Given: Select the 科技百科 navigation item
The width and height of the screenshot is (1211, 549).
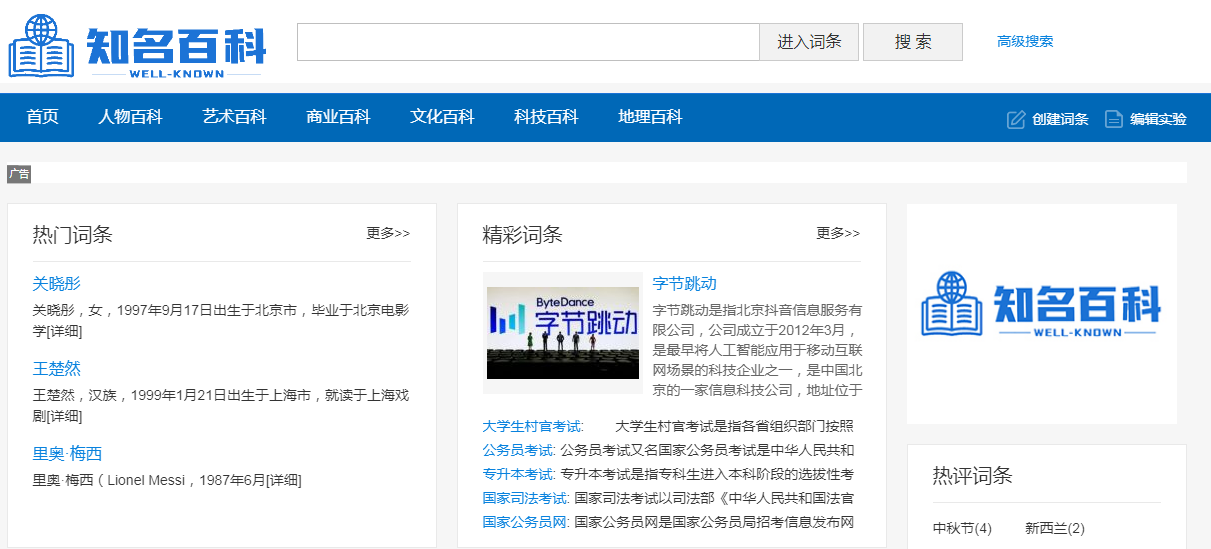Looking at the screenshot, I should [546, 117].
